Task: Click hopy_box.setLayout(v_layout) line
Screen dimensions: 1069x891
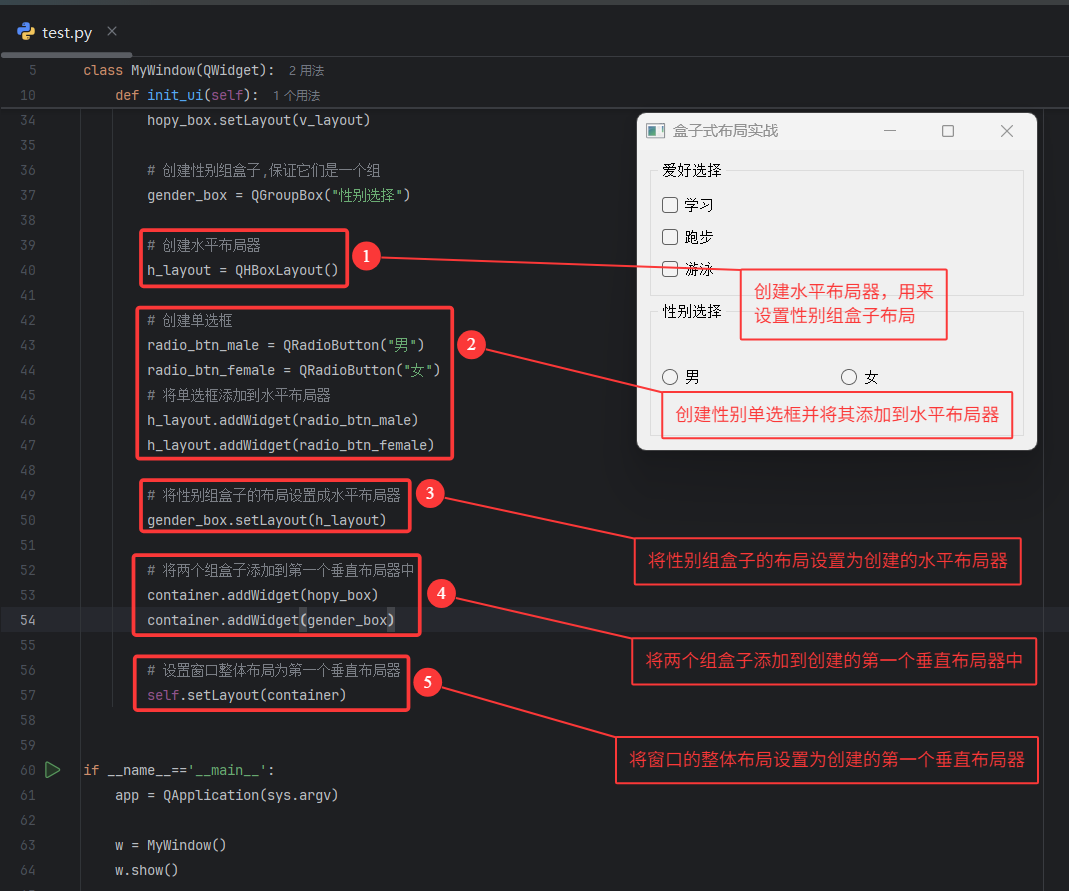Action: click(x=259, y=120)
